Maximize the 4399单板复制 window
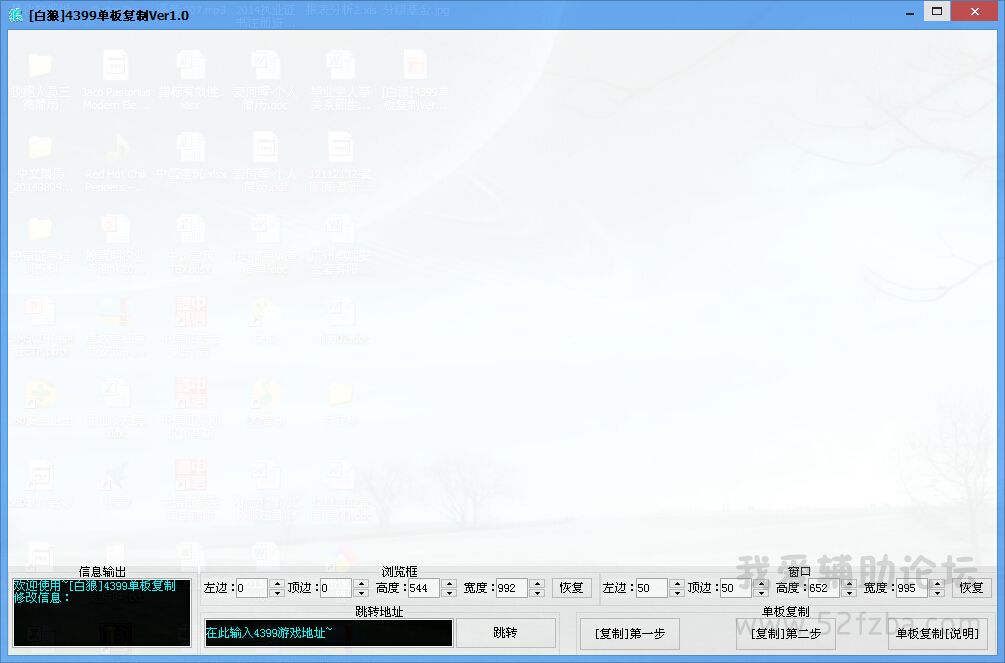1005x663 pixels. tap(936, 12)
